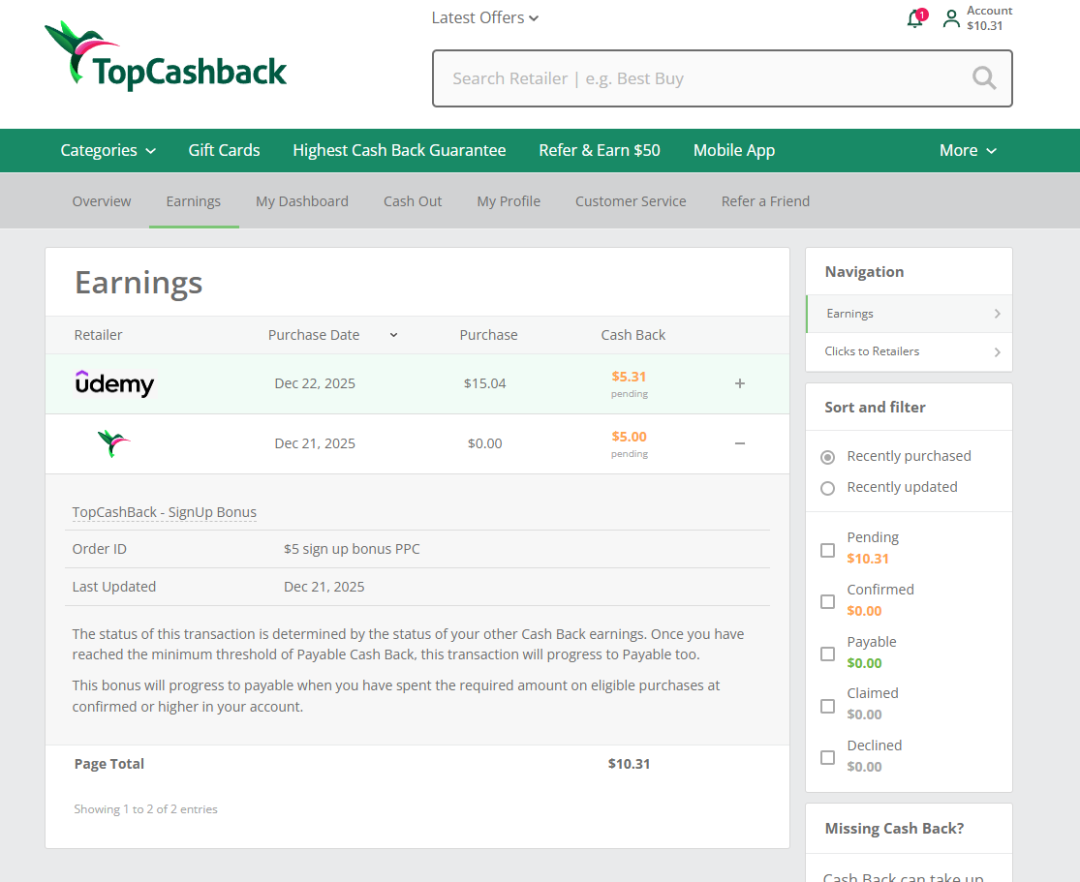Check the Claimed filter checkbox
Screen dimensions: 1080x882
[x=828, y=706]
